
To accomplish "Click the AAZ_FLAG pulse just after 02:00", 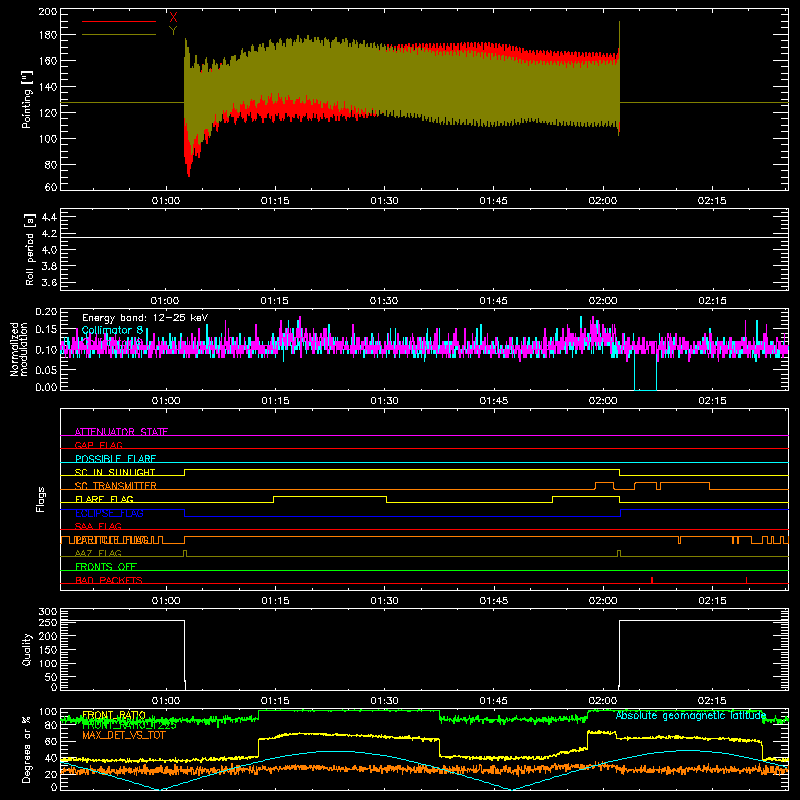I will point(619,553).
